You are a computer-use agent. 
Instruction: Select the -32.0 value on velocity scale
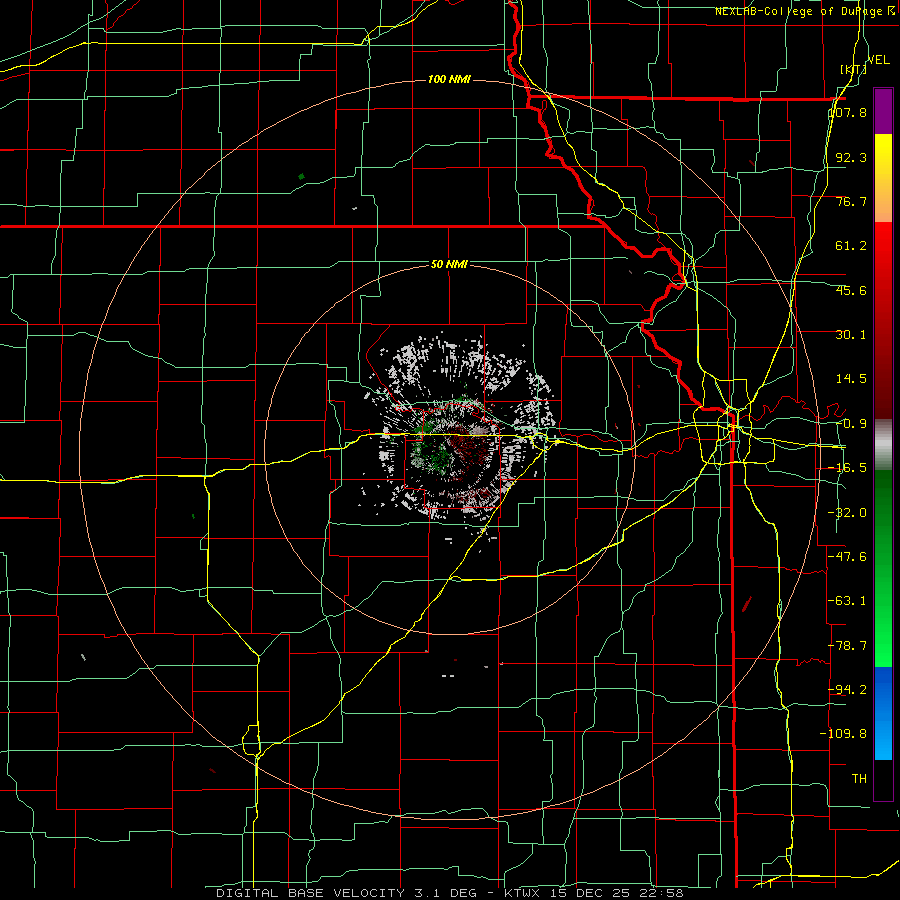[847, 513]
